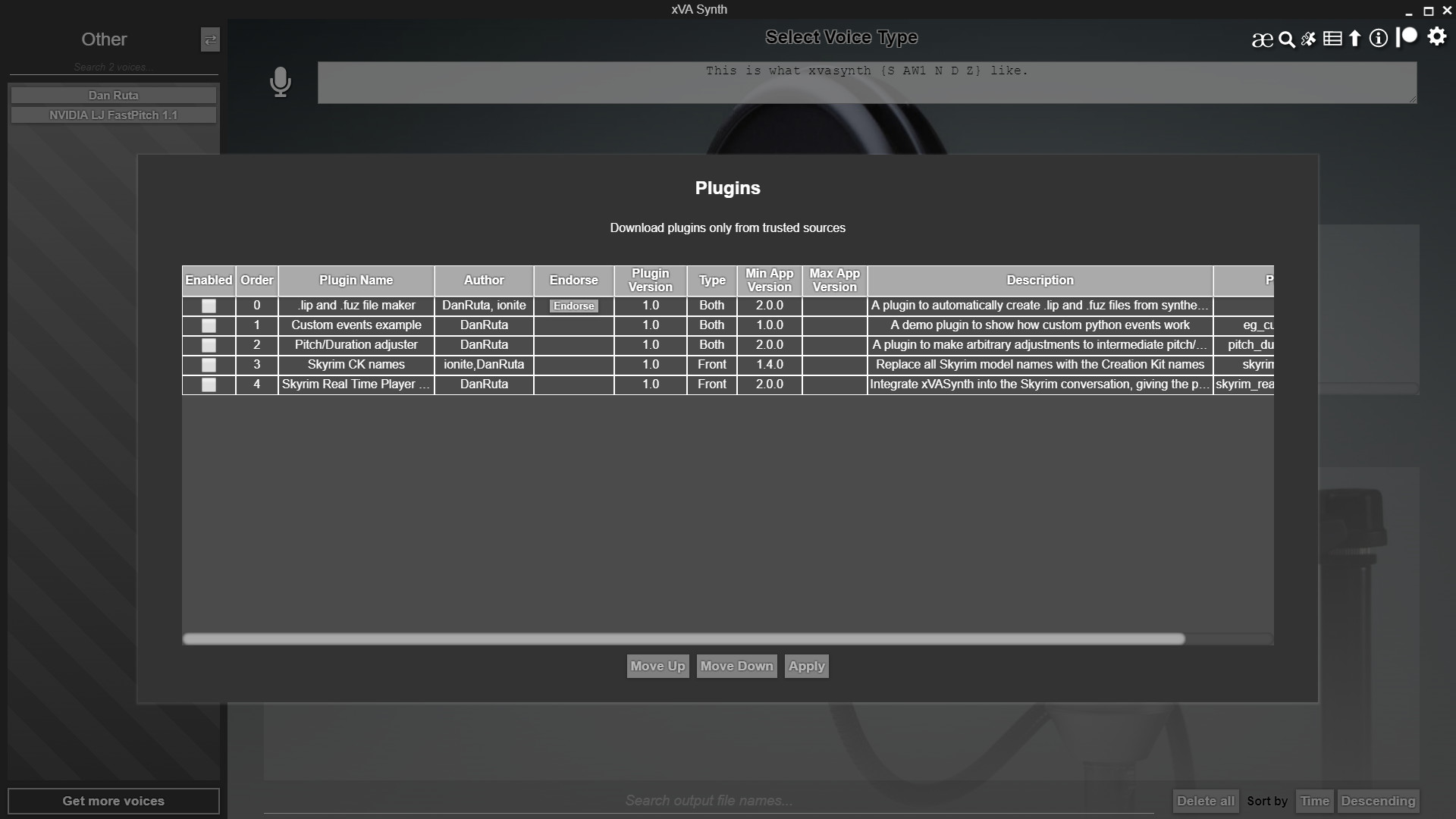Enable the Skyrim Real Time Player plugin
The width and height of the screenshot is (1456, 819).
(x=208, y=384)
